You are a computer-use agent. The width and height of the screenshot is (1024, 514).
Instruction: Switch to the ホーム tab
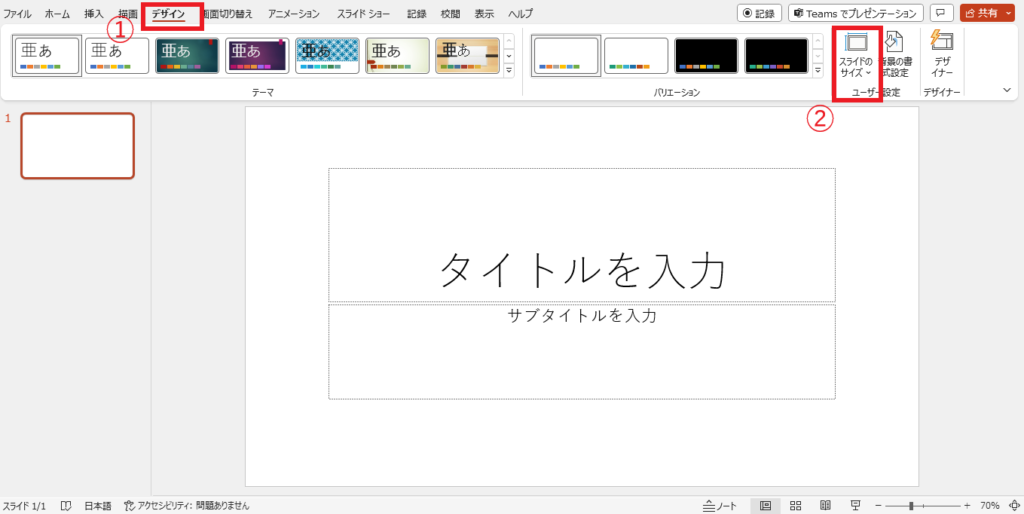coord(57,14)
